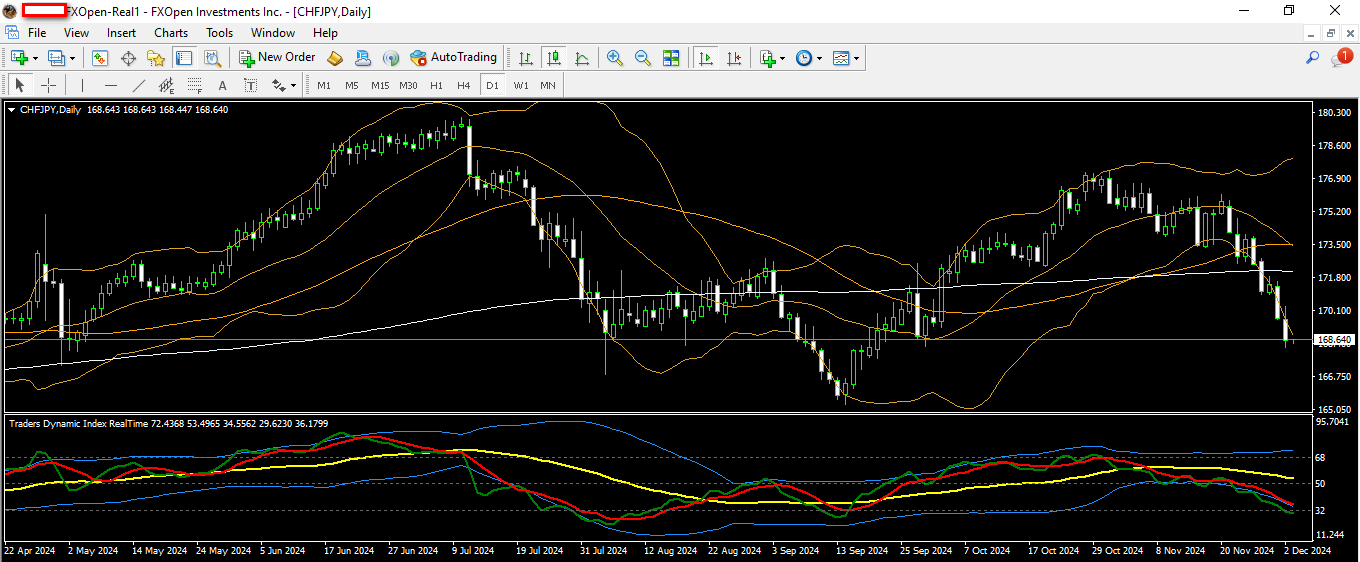This screenshot has height=562, width=1360.
Task: Select the Crosshair tool
Action: [x=48, y=85]
